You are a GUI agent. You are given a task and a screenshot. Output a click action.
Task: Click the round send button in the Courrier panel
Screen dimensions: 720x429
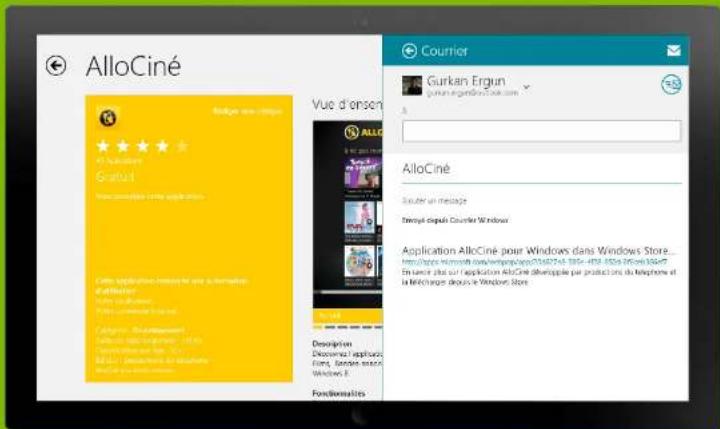coord(671,85)
